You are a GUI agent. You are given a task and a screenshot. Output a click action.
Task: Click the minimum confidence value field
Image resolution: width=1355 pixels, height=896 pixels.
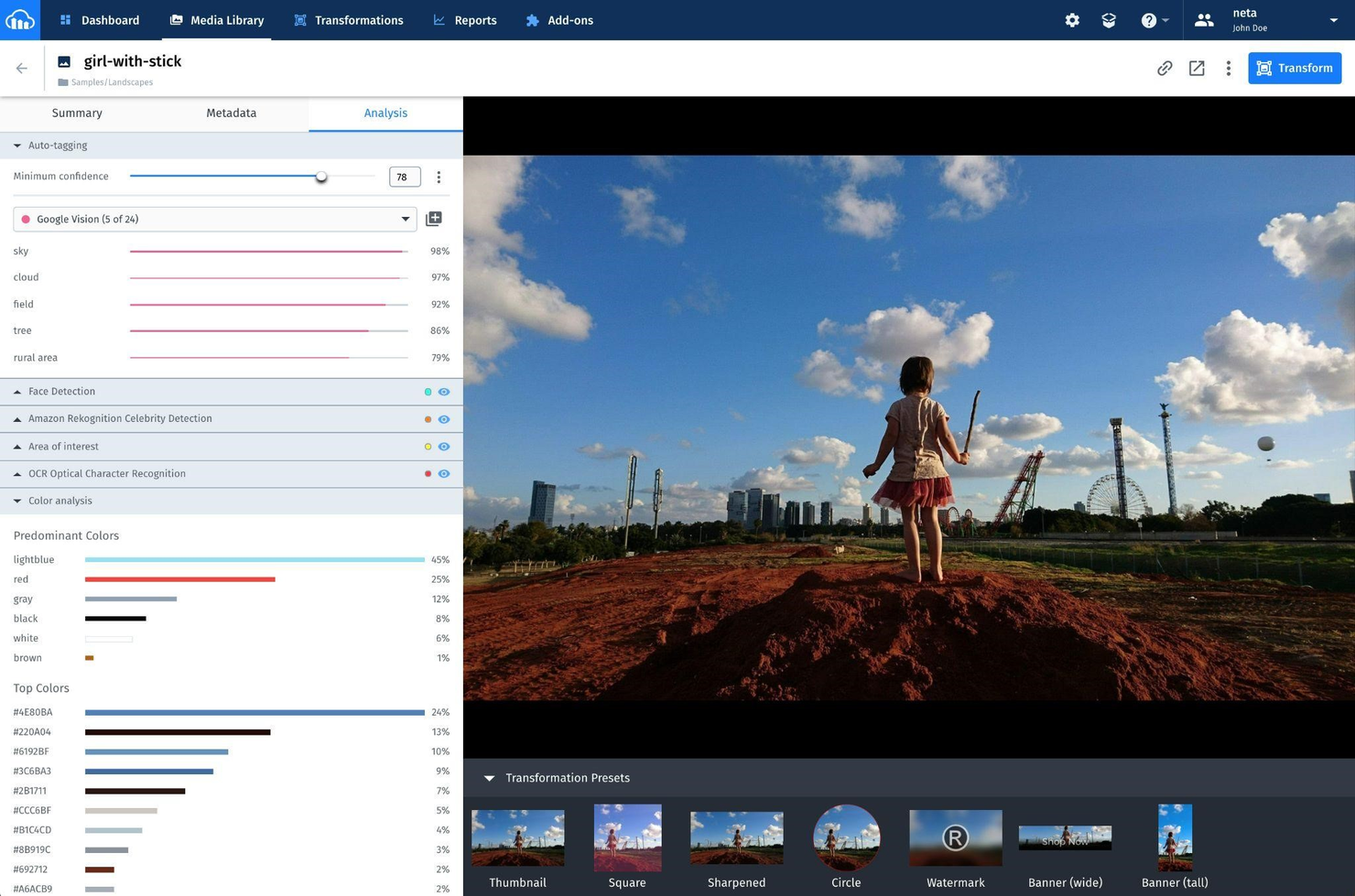405,177
